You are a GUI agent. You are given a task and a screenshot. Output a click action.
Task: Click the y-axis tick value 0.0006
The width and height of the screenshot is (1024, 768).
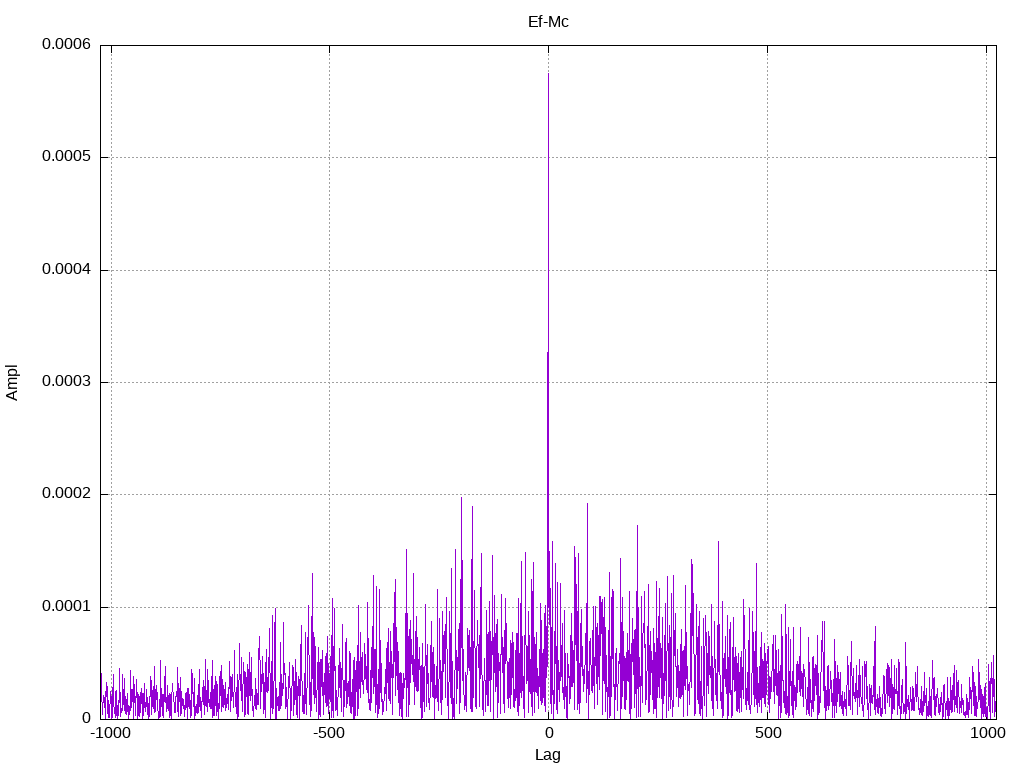(x=67, y=44)
